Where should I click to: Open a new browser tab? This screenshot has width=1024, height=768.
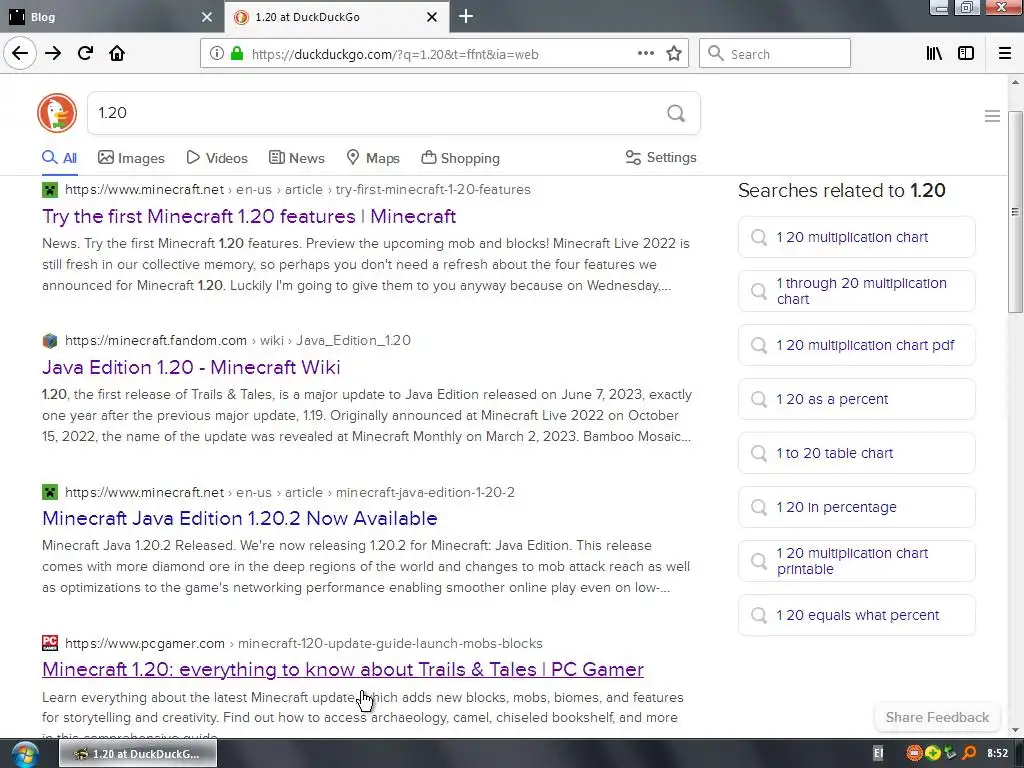pyautogui.click(x=466, y=16)
